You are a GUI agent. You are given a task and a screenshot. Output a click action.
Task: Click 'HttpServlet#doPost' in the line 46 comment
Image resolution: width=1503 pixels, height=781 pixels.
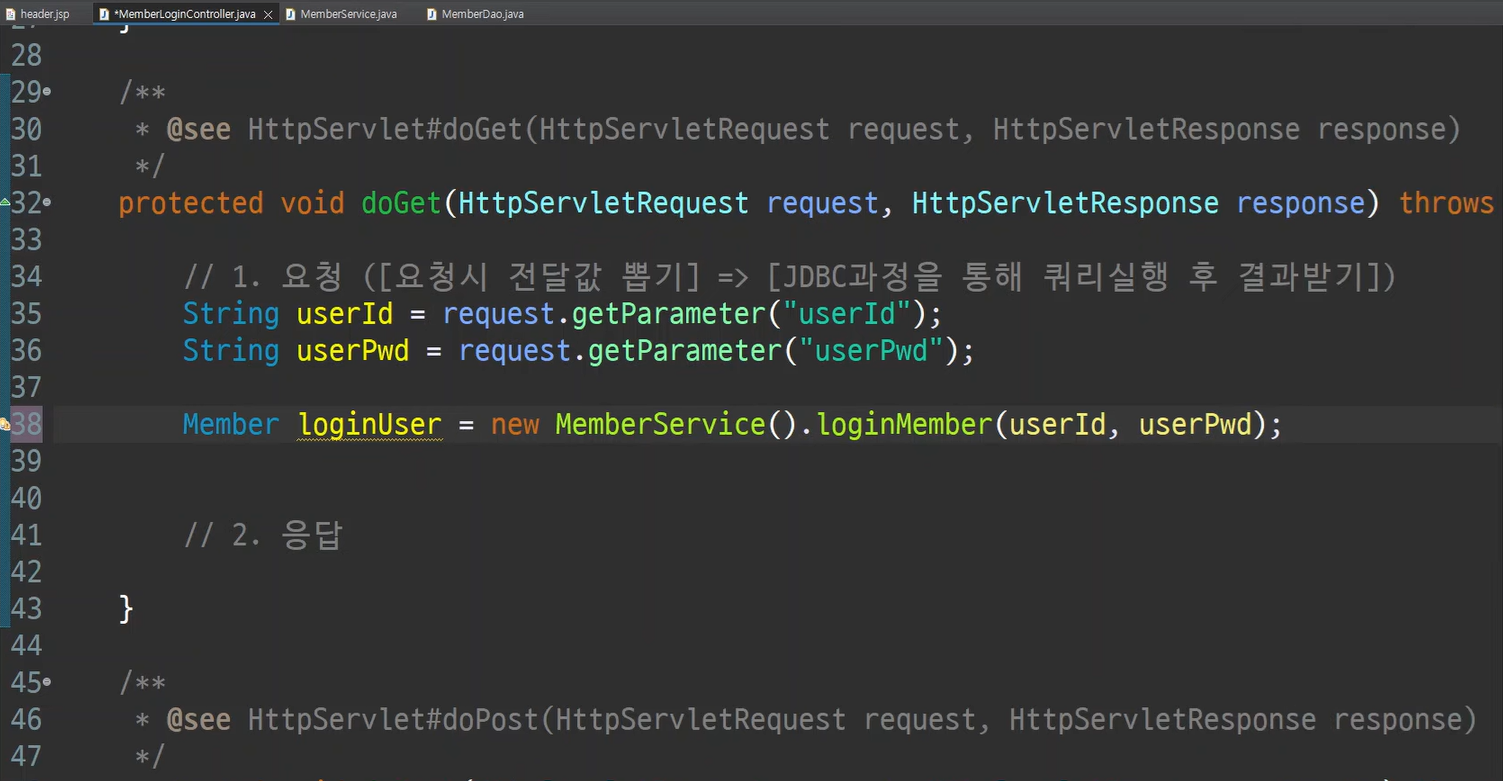pos(393,720)
